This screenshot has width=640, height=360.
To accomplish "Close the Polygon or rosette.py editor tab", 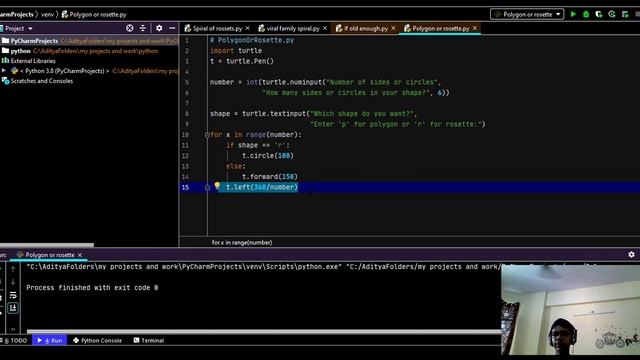I will 475,28.
